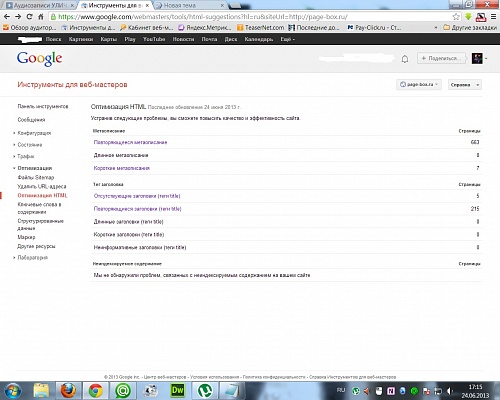Open YouTube in Google bar
Viewport: 500px width, 400px height.
tap(154, 39)
